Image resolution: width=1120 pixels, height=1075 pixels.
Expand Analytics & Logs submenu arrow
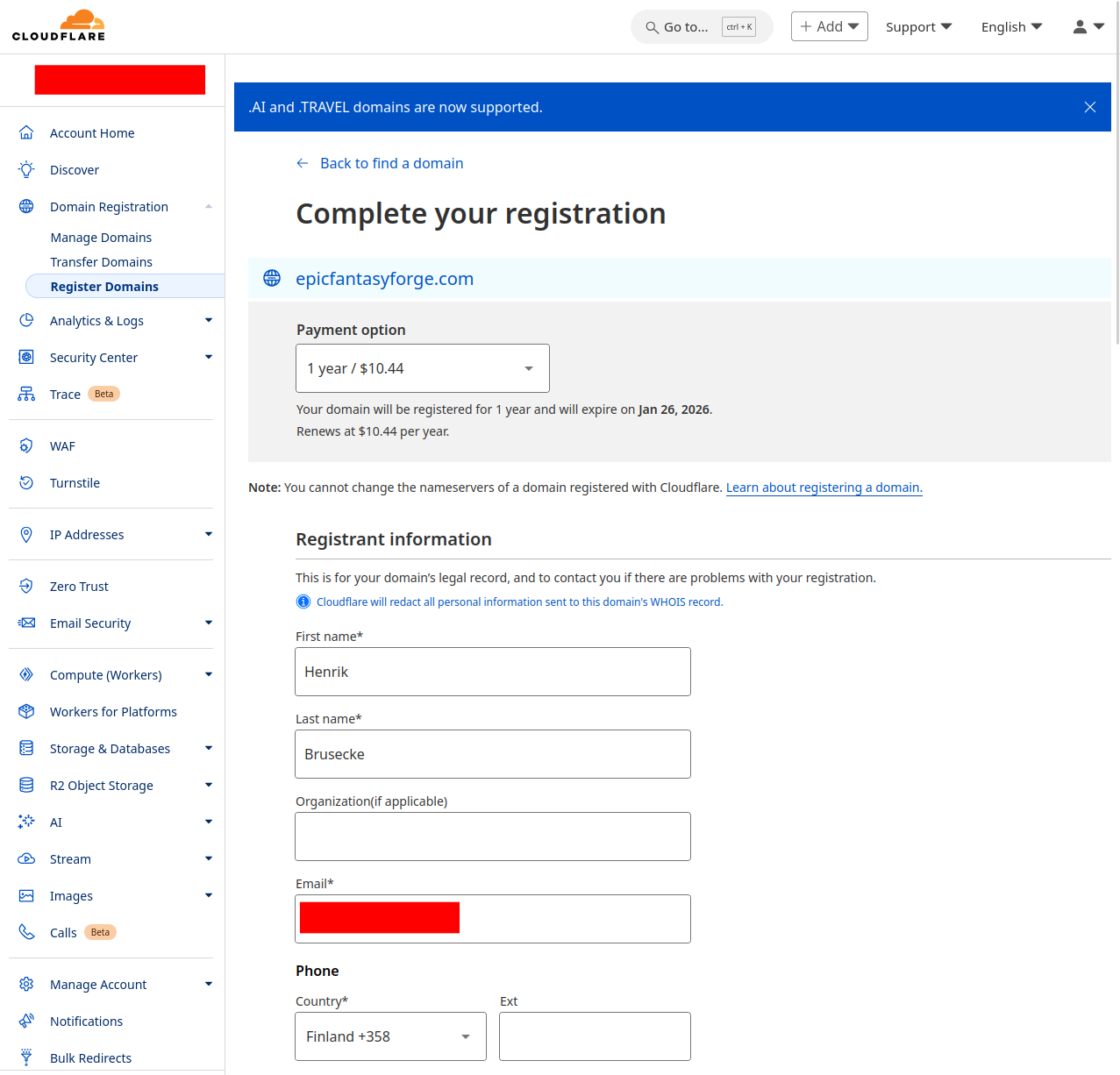click(209, 320)
